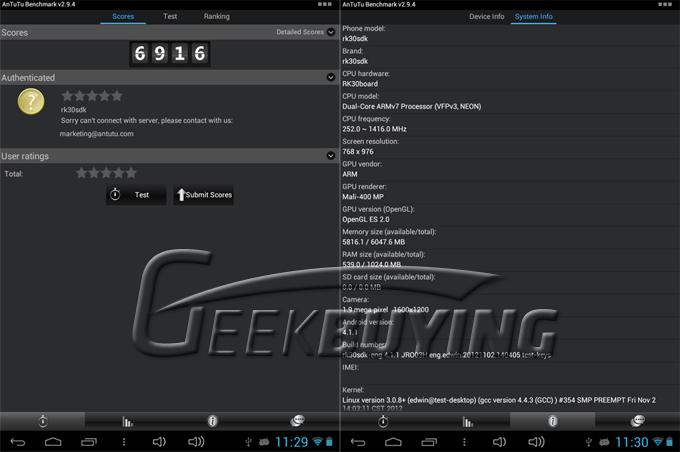This screenshot has width=680, height=452.
Task: Switch to the Device Info tab
Action: click(487, 16)
